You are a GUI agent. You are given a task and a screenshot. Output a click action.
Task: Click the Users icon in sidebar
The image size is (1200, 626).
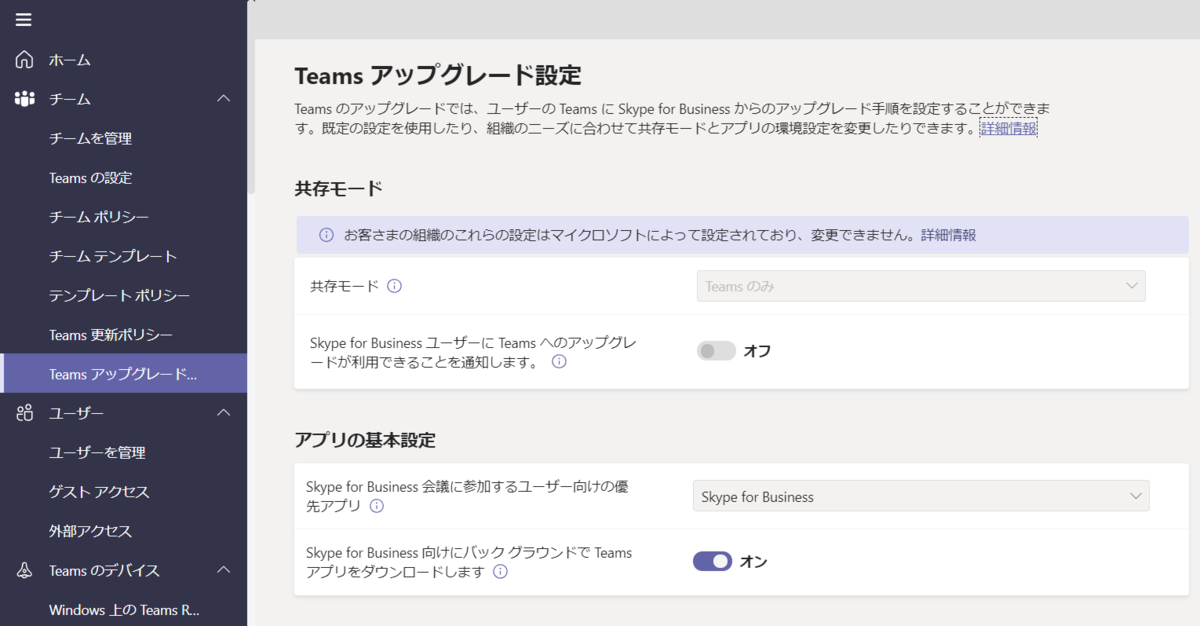point(25,413)
